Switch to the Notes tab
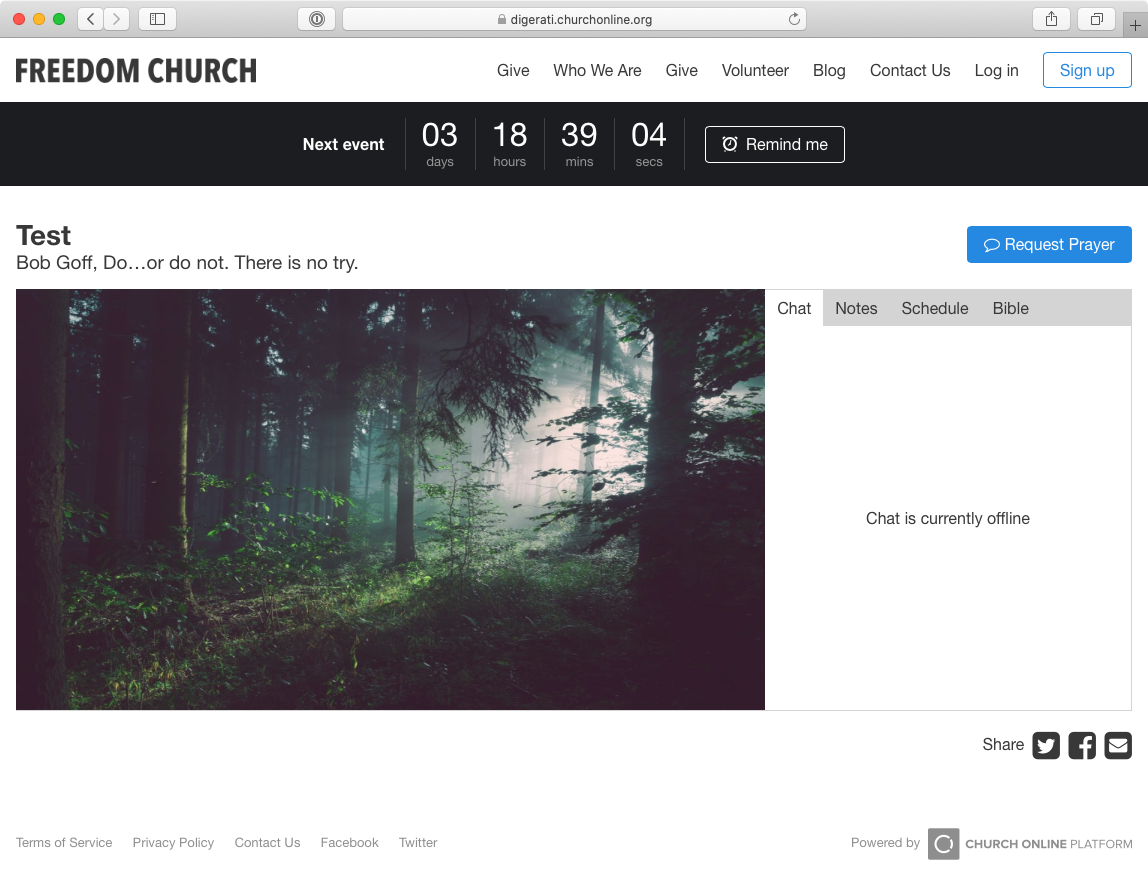This screenshot has width=1148, height=876. 857,308
